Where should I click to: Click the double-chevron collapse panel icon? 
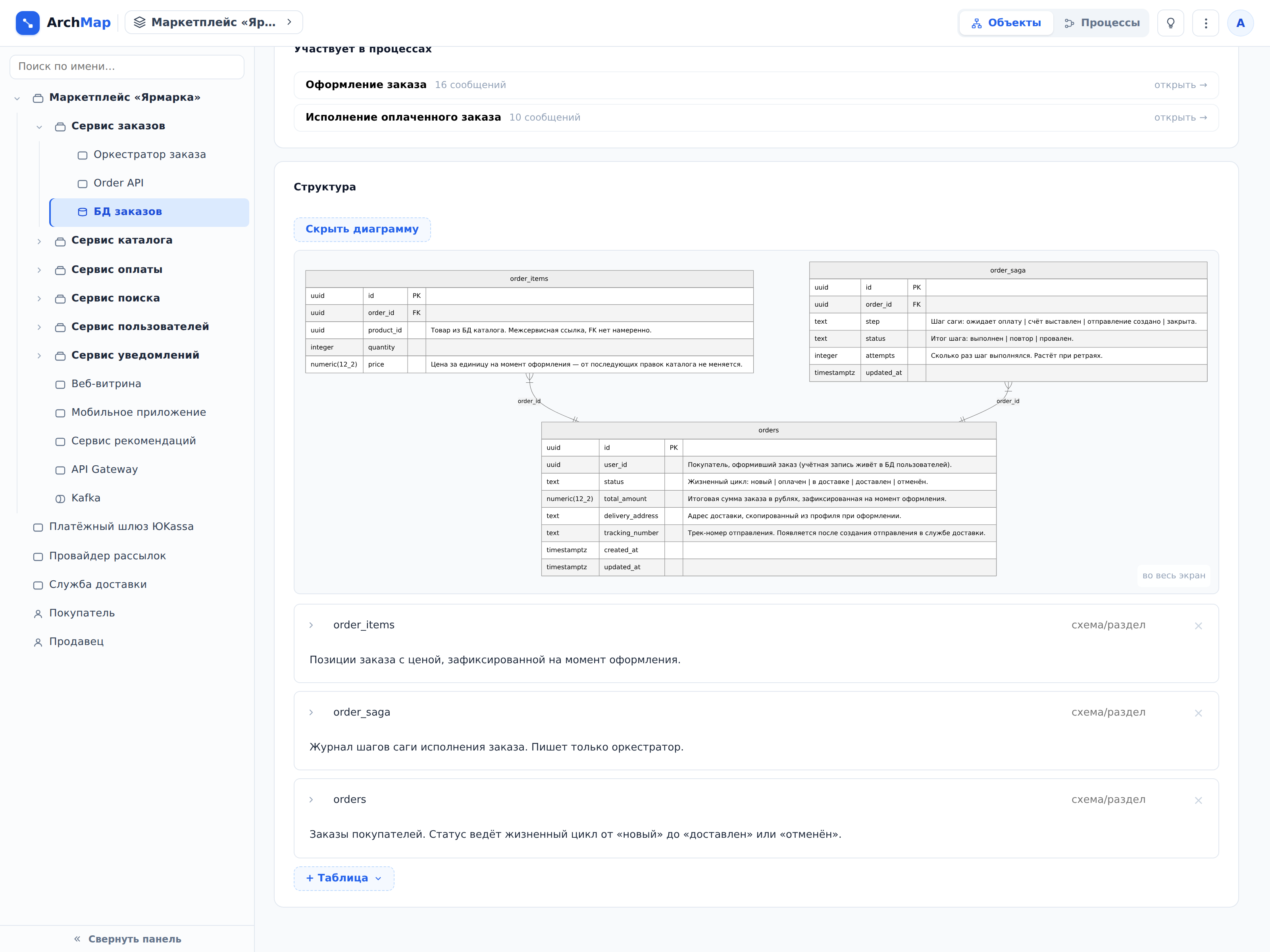(x=77, y=939)
